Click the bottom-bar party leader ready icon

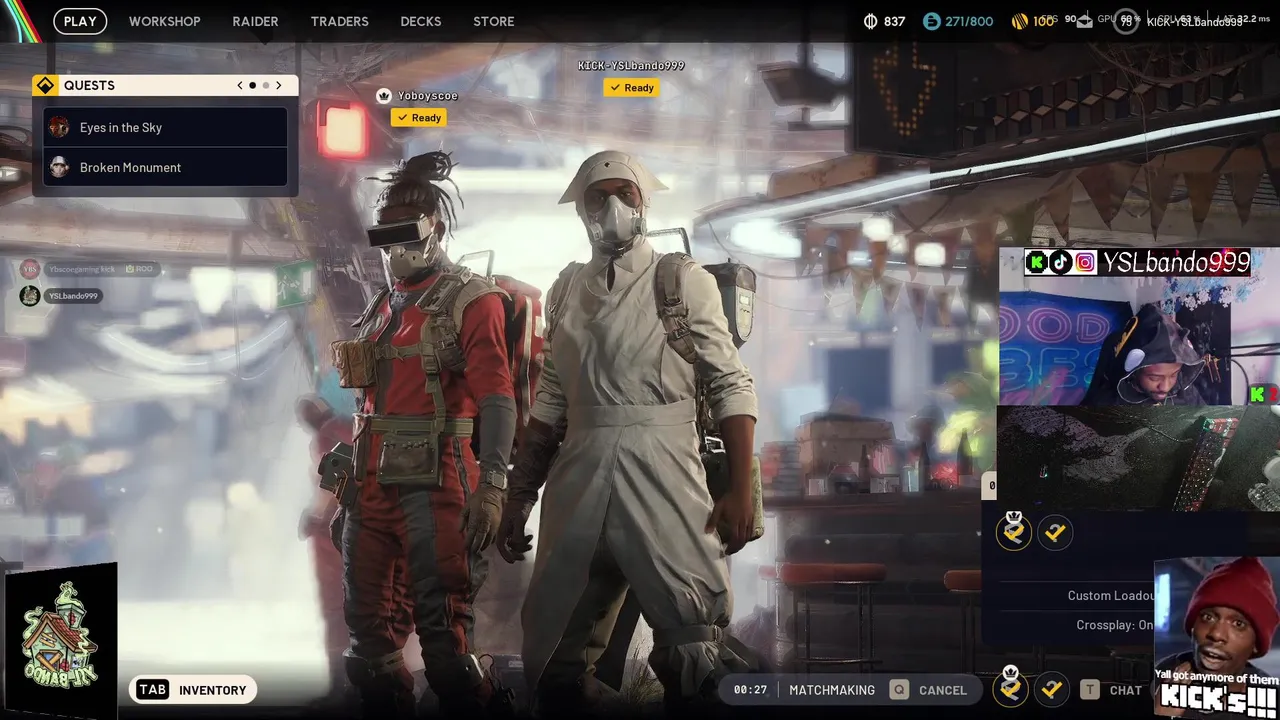click(1011, 688)
